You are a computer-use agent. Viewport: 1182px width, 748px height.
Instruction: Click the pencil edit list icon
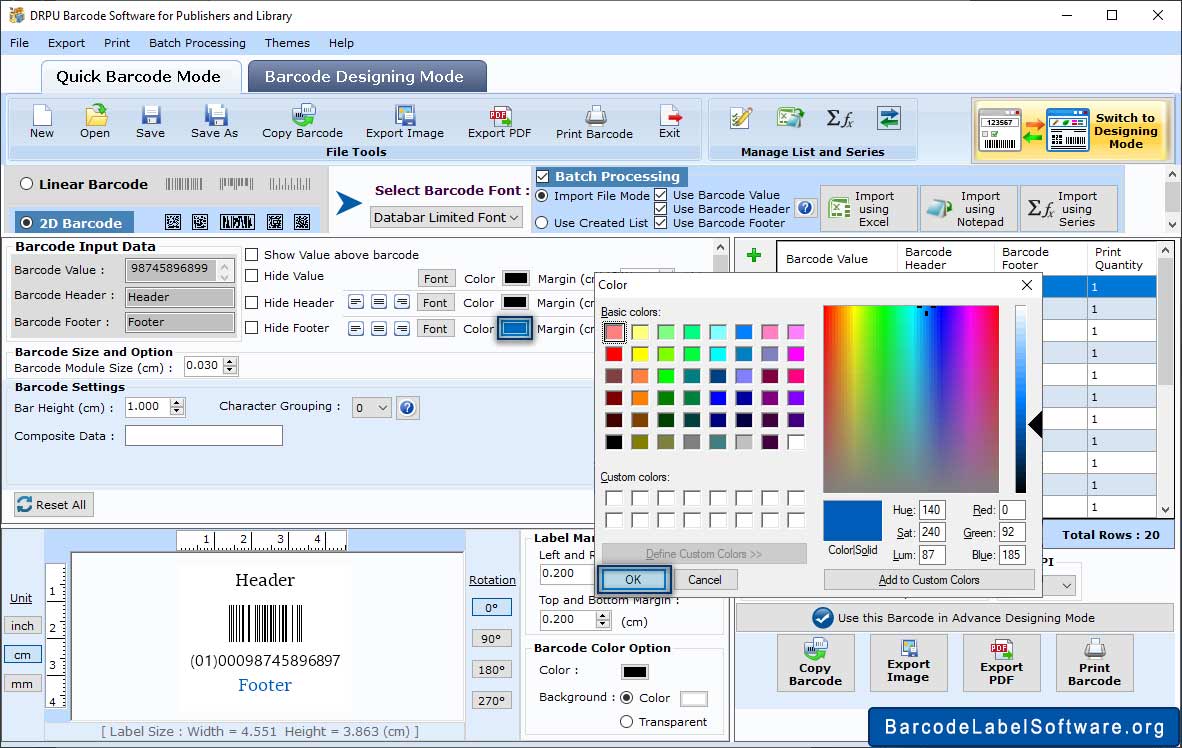pos(742,118)
